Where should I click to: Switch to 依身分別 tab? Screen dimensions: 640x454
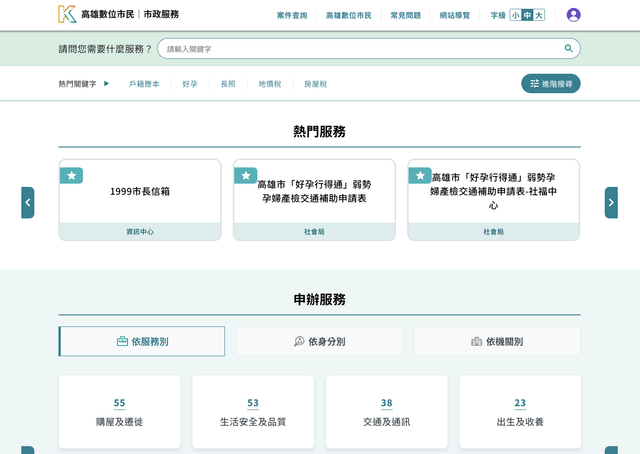319,341
